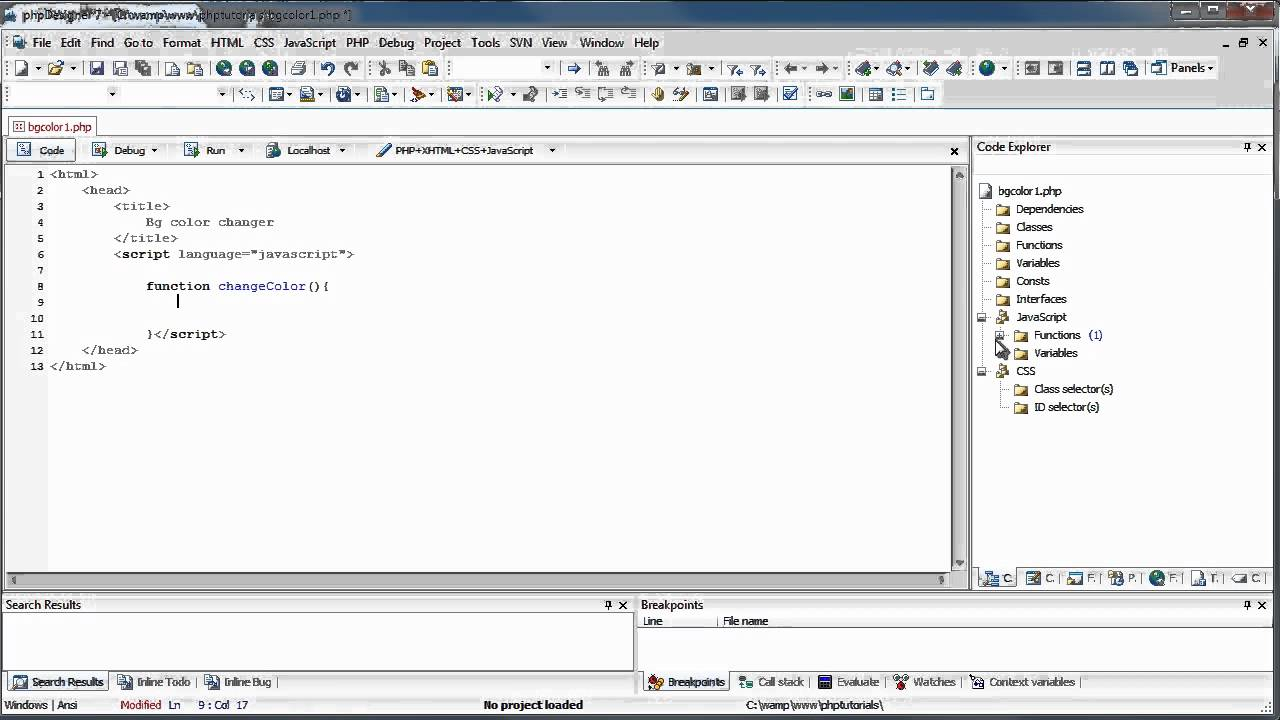Click the list icon in second toolbar
The height and width of the screenshot is (720, 1280).
click(899, 94)
